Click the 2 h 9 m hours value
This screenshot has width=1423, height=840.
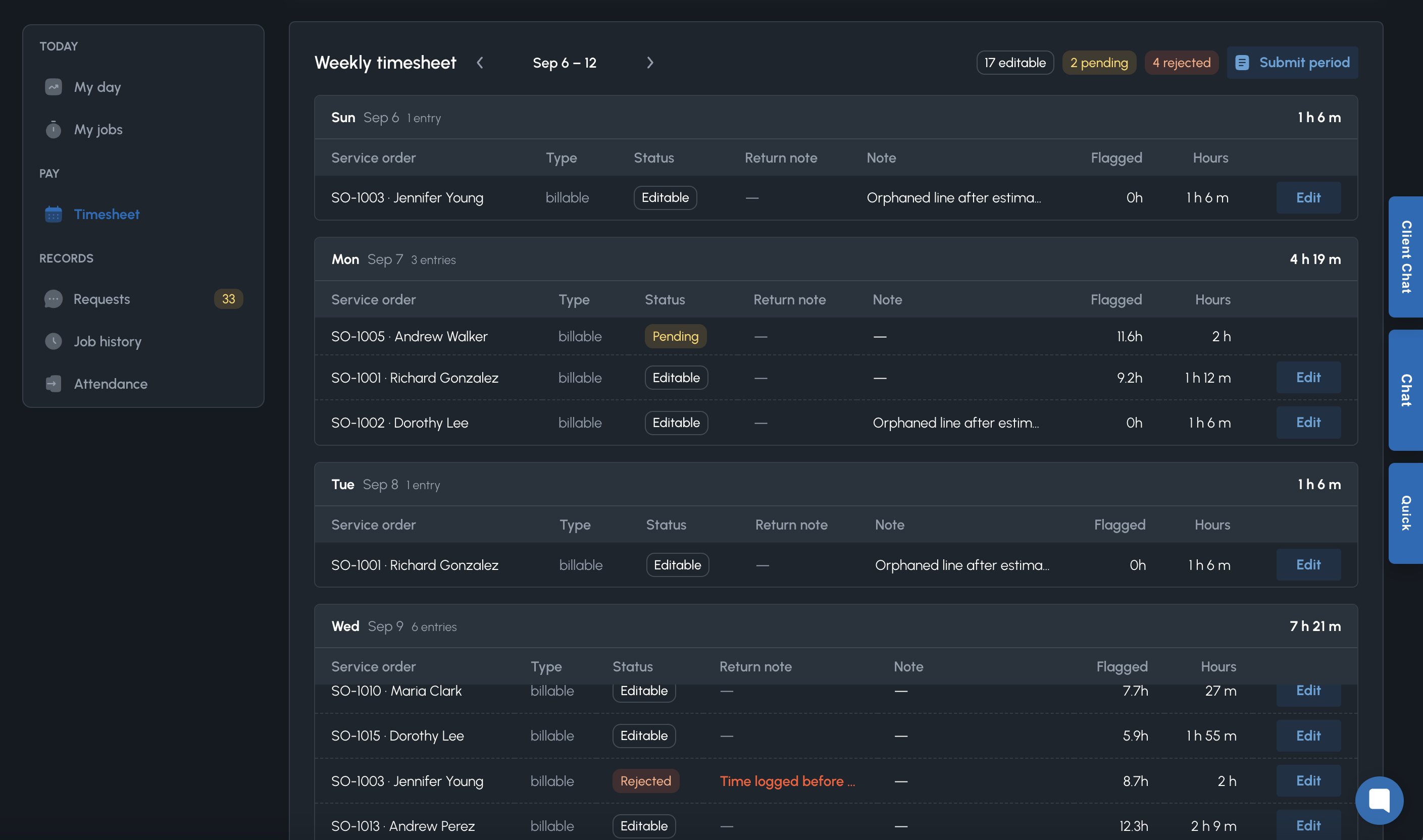tap(1213, 826)
